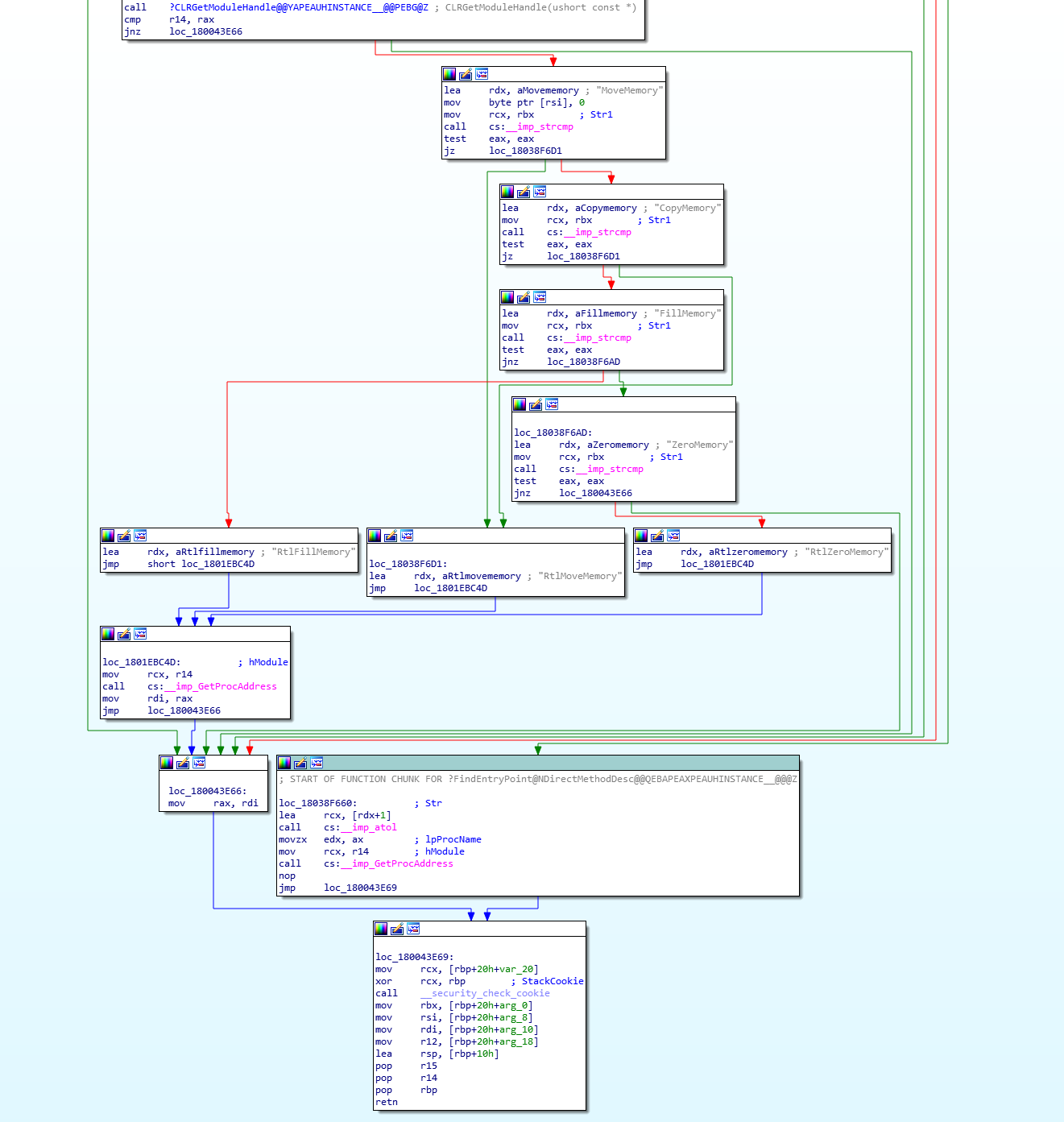This screenshot has width=1064, height=1122.
Task: Click pencil edit icon on loc_18038F6D1 block
Action: (x=391, y=536)
